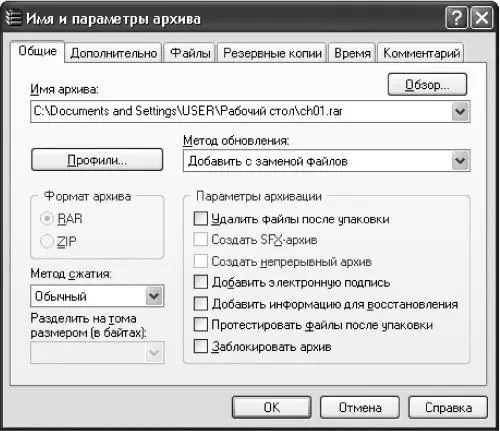This screenshot has width=500, height=431.
Task: Click the Обзор... browse button
Action: click(x=427, y=85)
